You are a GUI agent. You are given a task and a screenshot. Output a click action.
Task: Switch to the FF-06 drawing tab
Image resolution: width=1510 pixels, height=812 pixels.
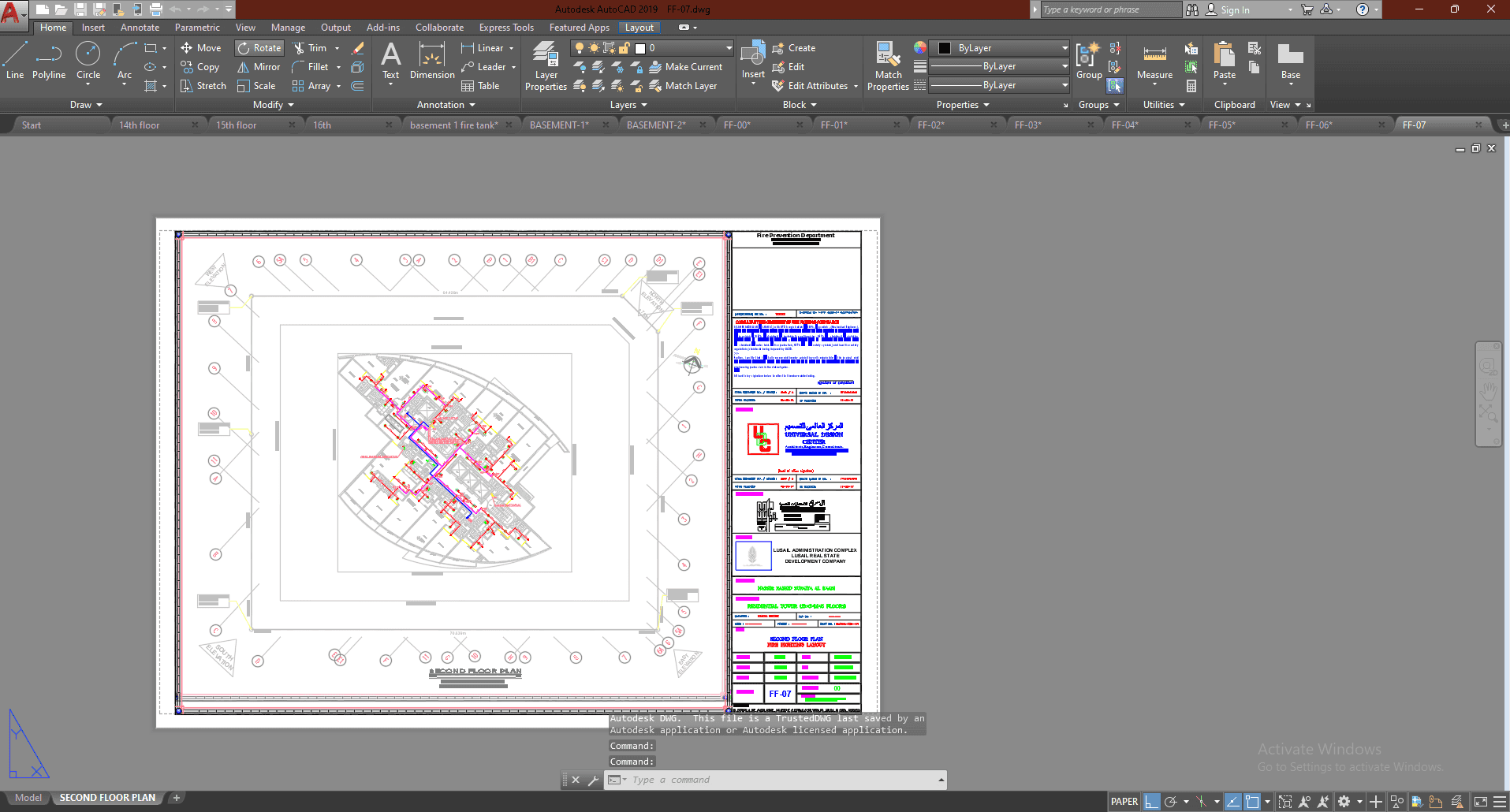(1318, 125)
